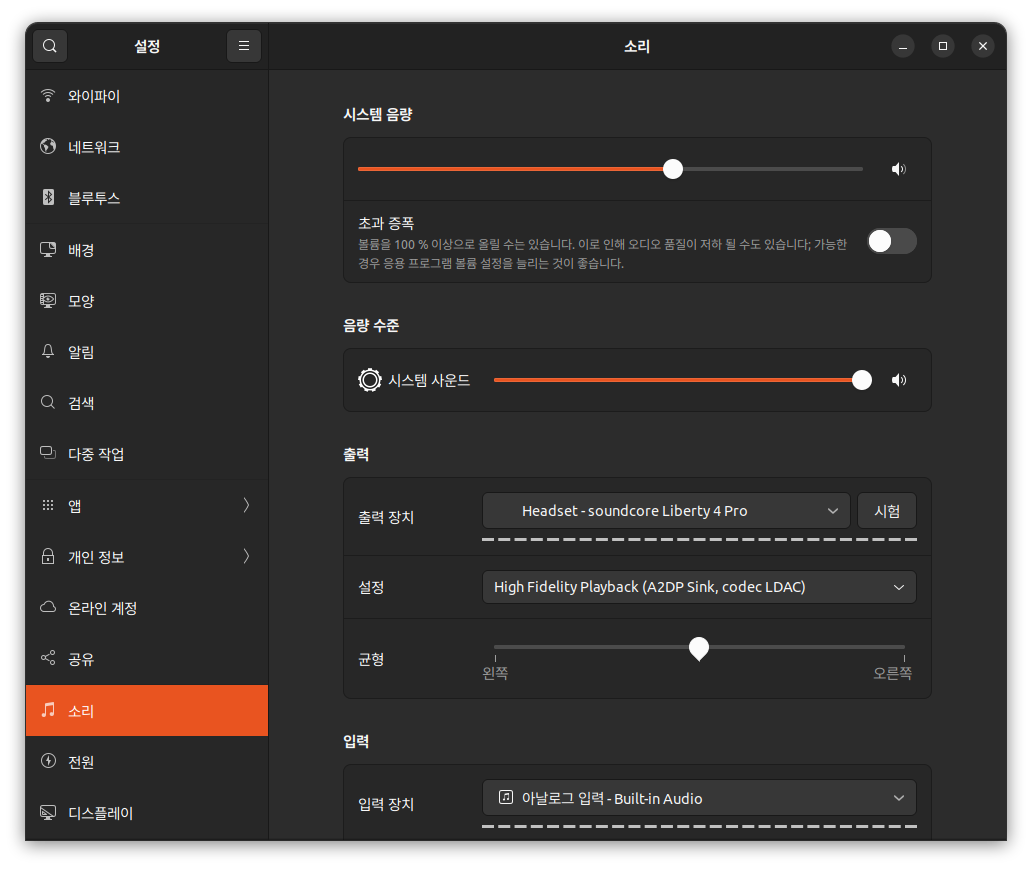Click the 입력 장치 row label
The image size is (1032, 869).
[386, 804]
